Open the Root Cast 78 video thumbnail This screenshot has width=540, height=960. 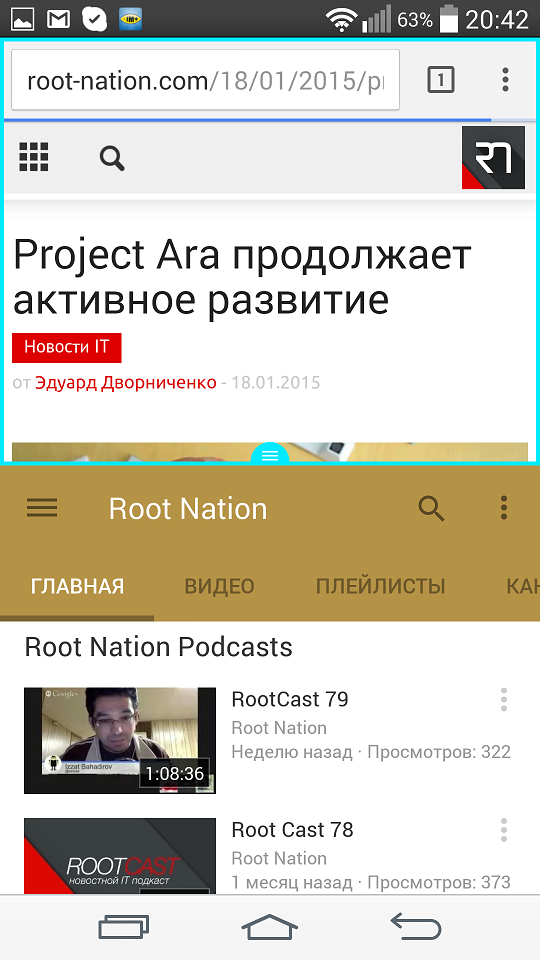click(120, 856)
